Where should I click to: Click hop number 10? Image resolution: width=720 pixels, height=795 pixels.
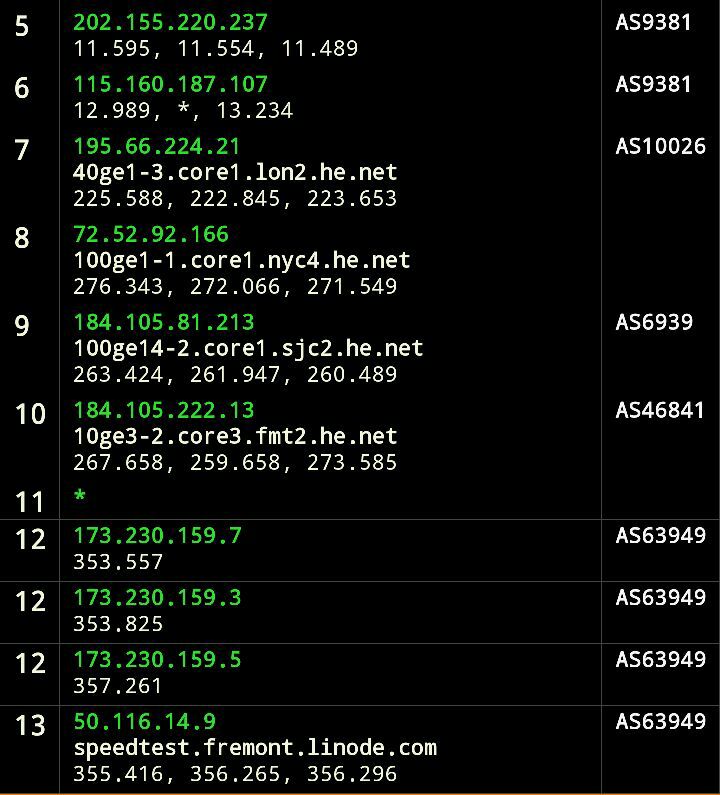pyautogui.click(x=30, y=414)
